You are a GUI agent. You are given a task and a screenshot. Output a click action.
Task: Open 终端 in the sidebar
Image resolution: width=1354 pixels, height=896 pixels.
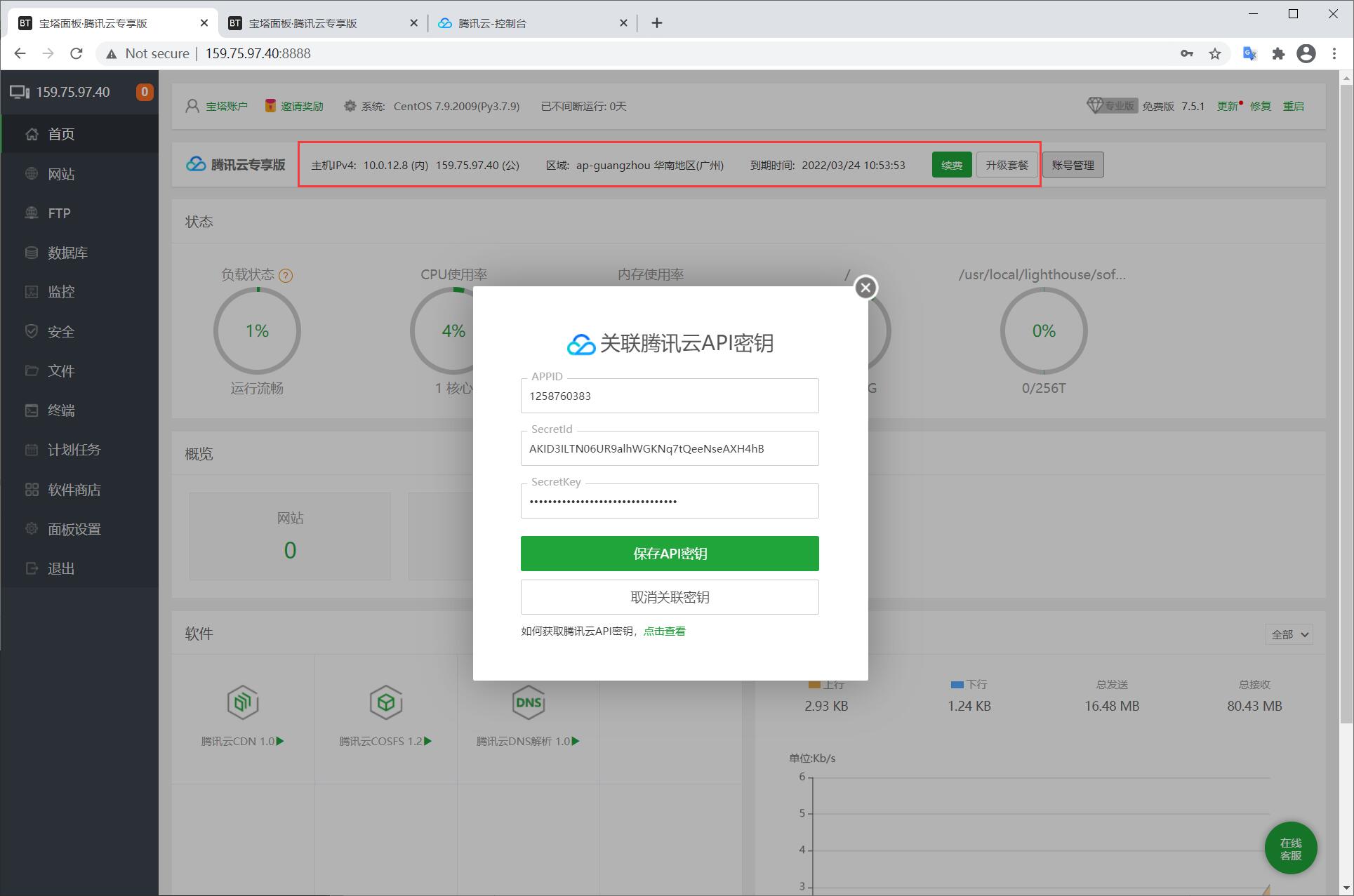click(79, 410)
